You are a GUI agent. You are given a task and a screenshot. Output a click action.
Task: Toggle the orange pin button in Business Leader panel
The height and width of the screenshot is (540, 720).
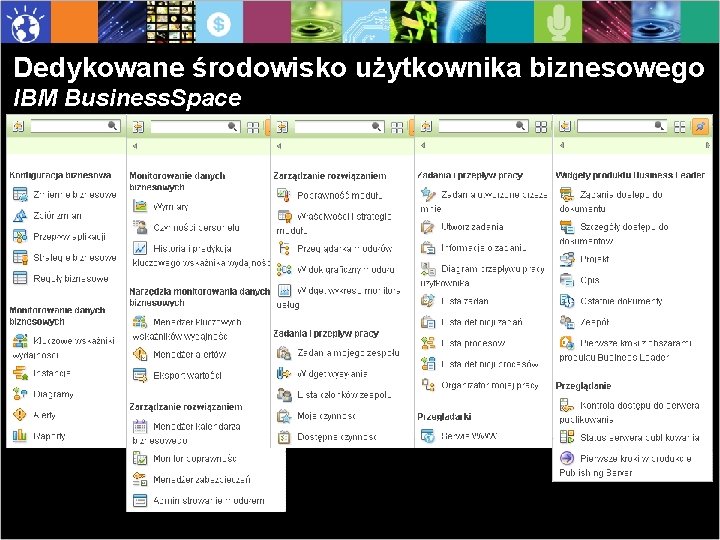click(700, 126)
